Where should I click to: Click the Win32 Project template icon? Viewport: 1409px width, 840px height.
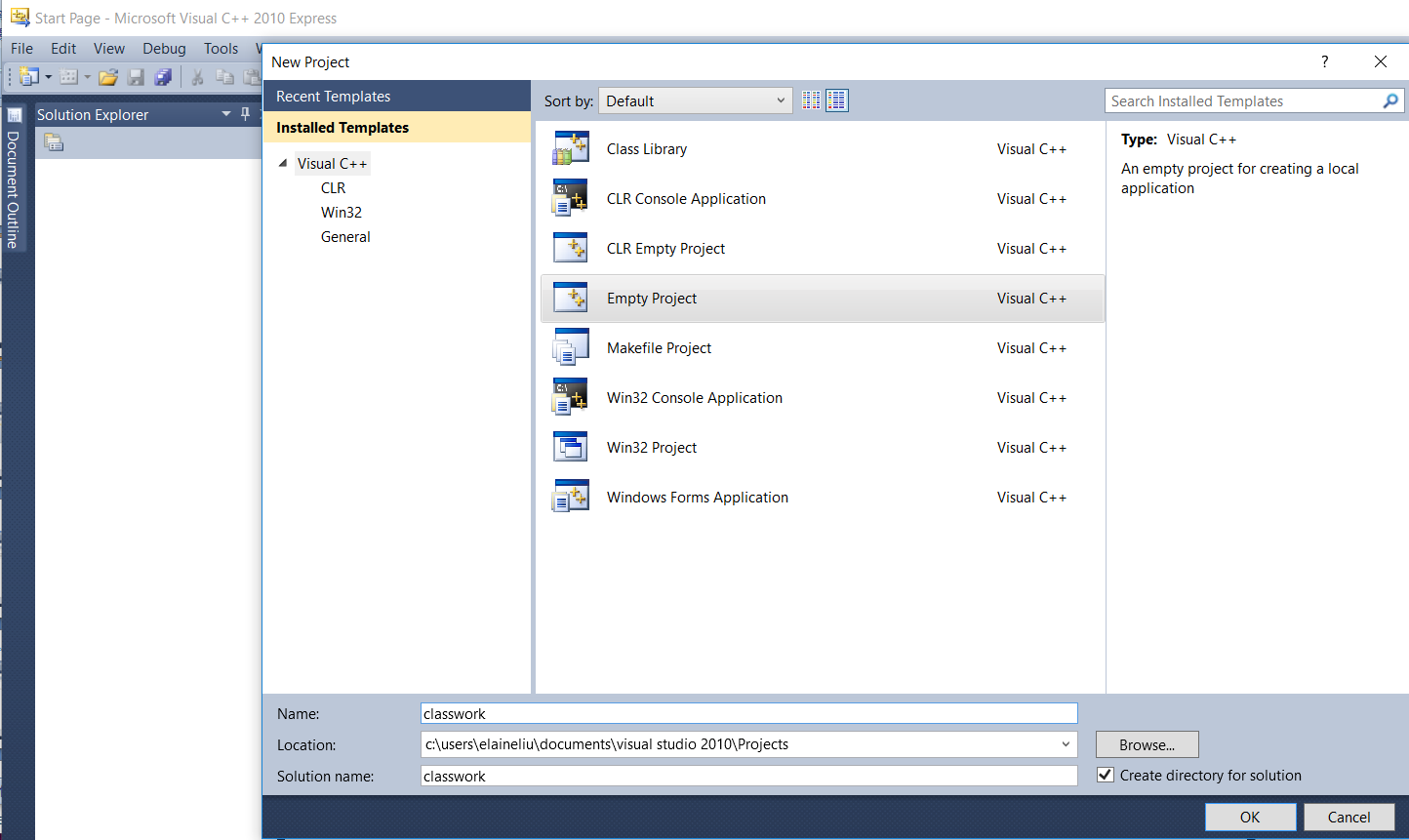(x=571, y=447)
